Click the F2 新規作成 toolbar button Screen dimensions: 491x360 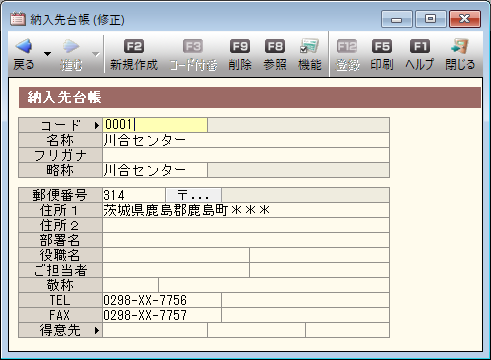tap(134, 55)
